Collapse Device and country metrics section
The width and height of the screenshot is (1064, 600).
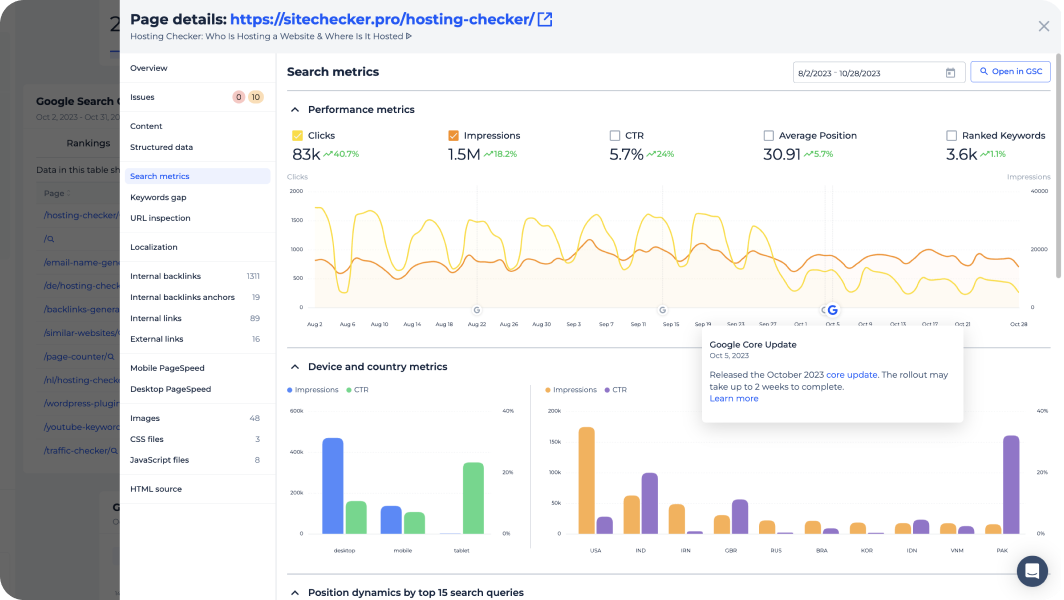click(x=294, y=367)
